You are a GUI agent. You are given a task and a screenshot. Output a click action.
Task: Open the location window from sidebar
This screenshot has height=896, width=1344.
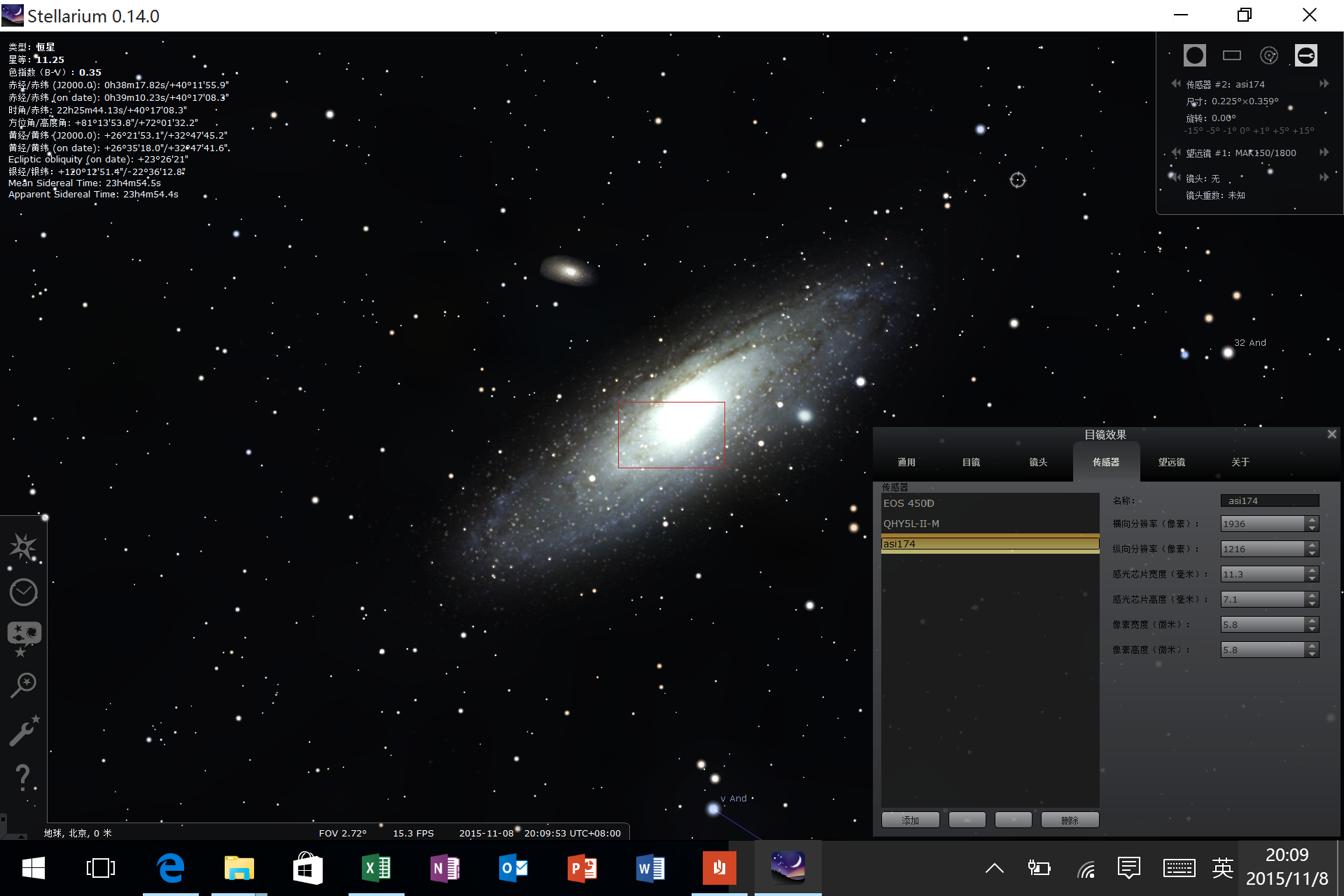point(23,547)
